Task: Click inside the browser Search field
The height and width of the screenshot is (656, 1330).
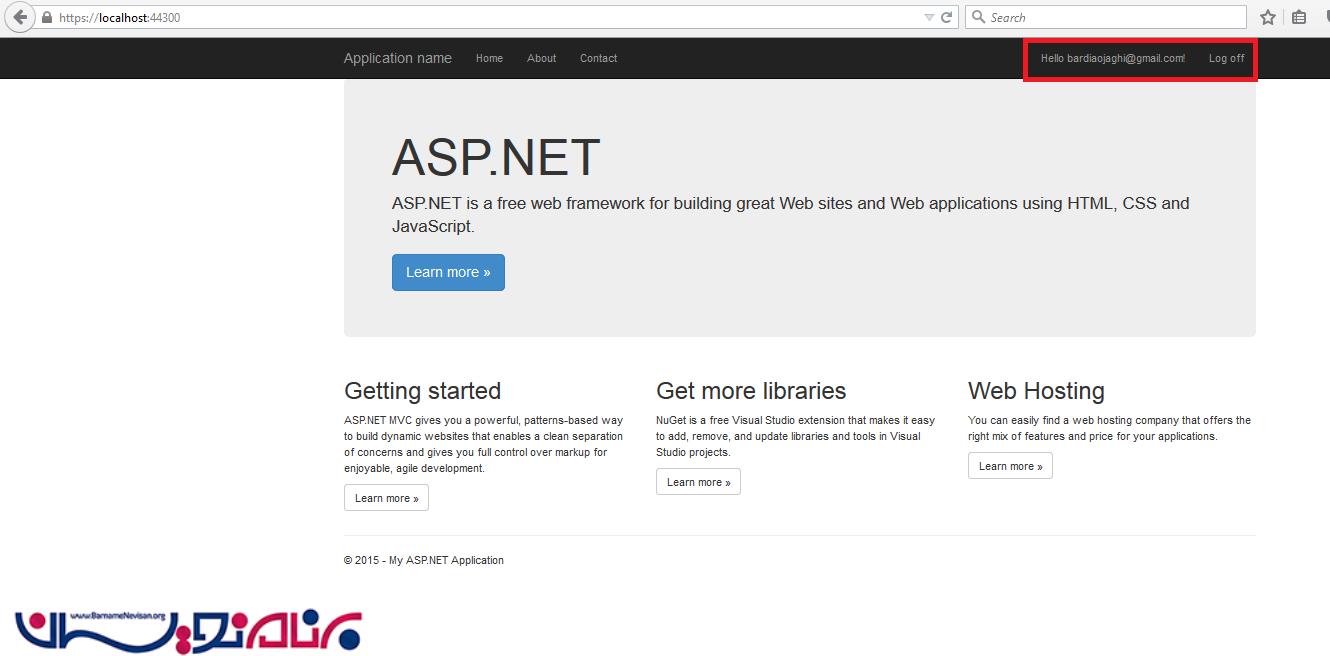Action: pyautogui.click(x=1110, y=17)
